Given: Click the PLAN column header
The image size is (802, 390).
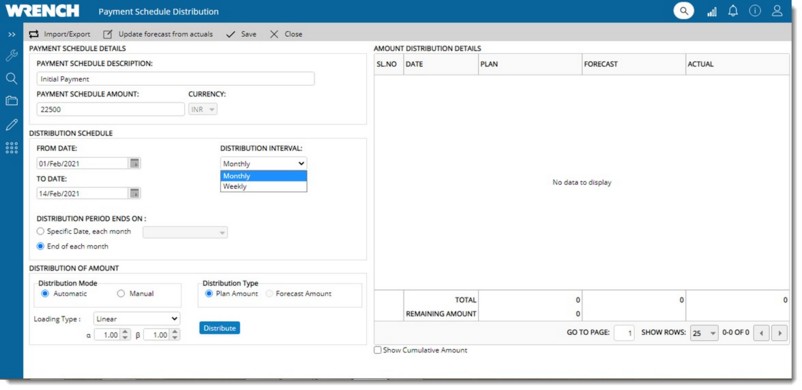Looking at the screenshot, I should (x=530, y=64).
